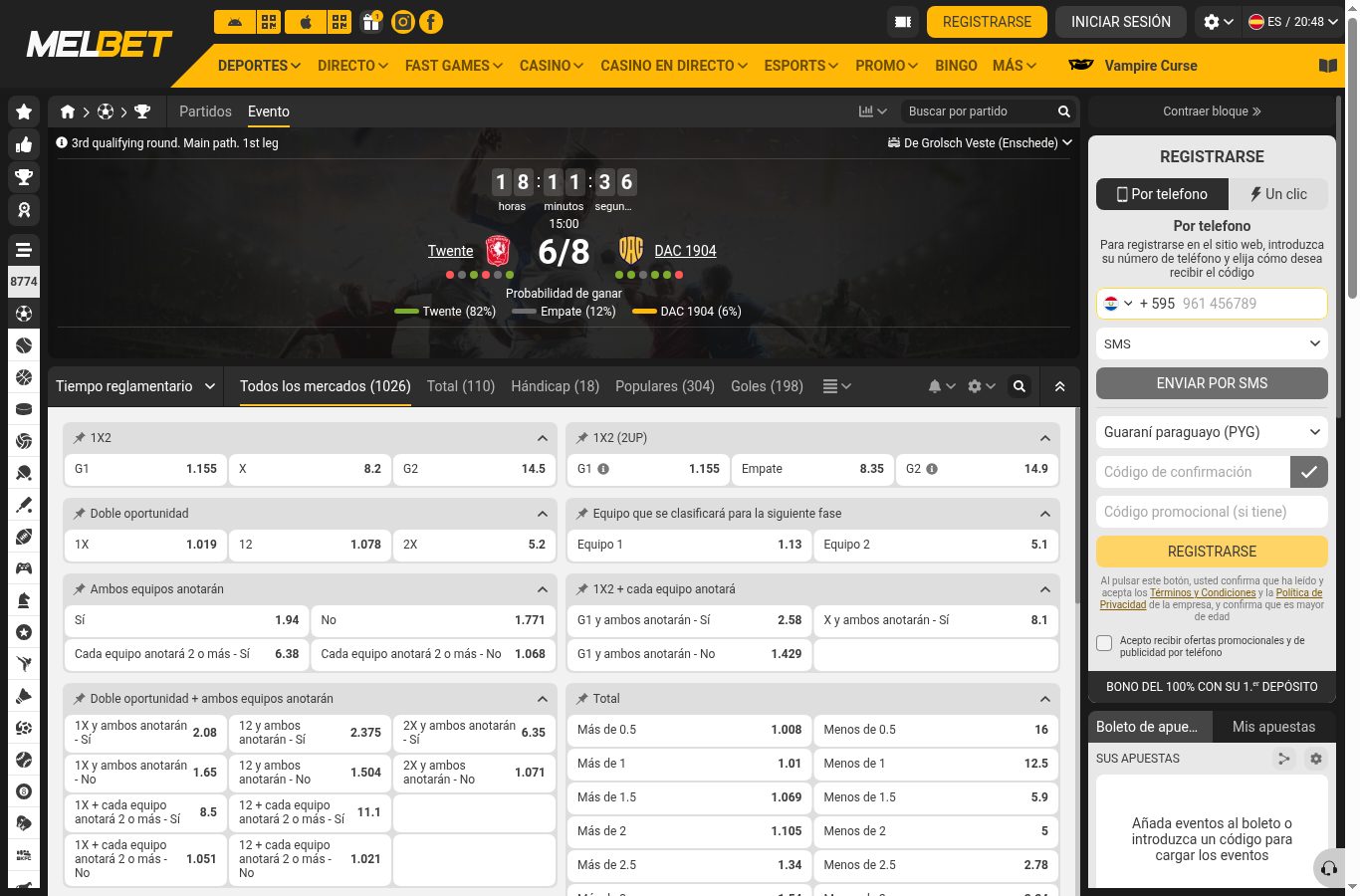The width and height of the screenshot is (1360, 896).
Task: Collapse the Total market section
Action: [x=1045, y=699]
